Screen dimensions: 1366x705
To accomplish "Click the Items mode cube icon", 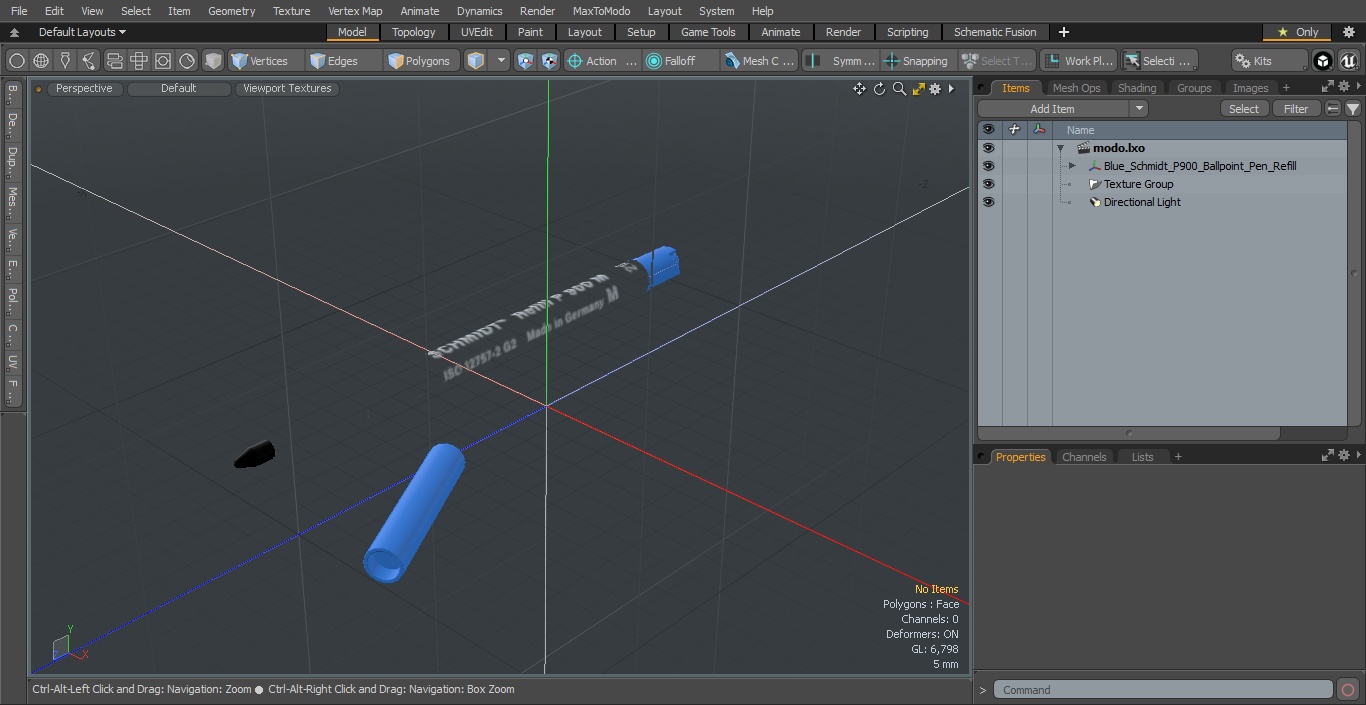I will [476, 61].
